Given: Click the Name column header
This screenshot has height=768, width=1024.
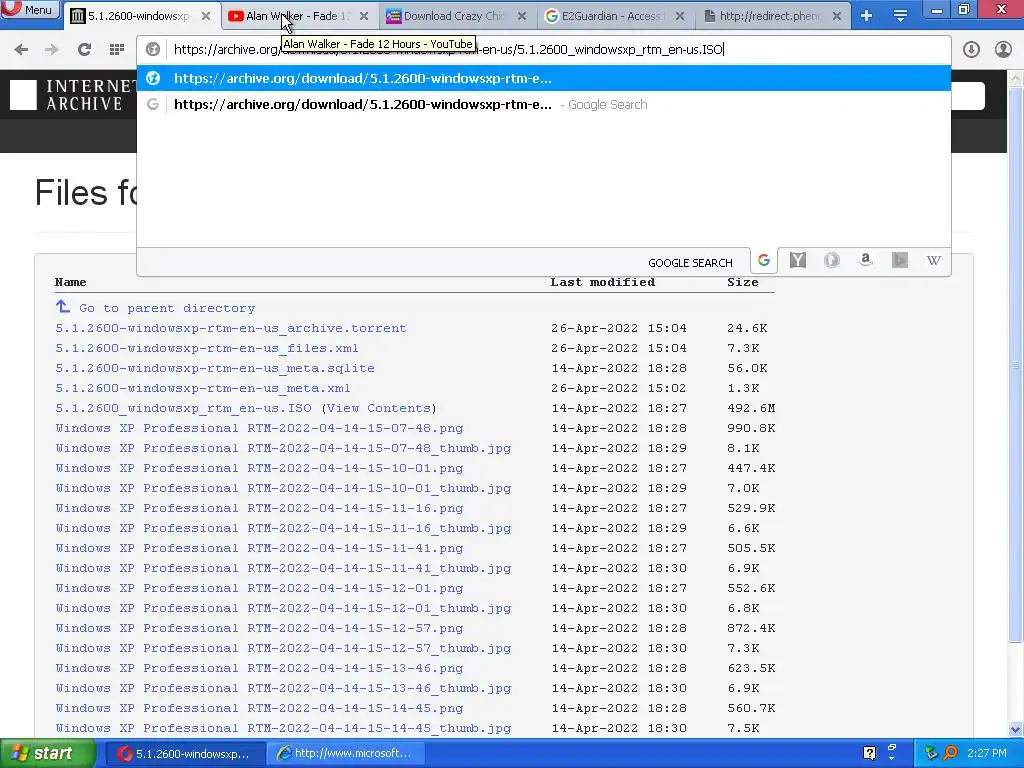Looking at the screenshot, I should pyautogui.click(x=71, y=282).
